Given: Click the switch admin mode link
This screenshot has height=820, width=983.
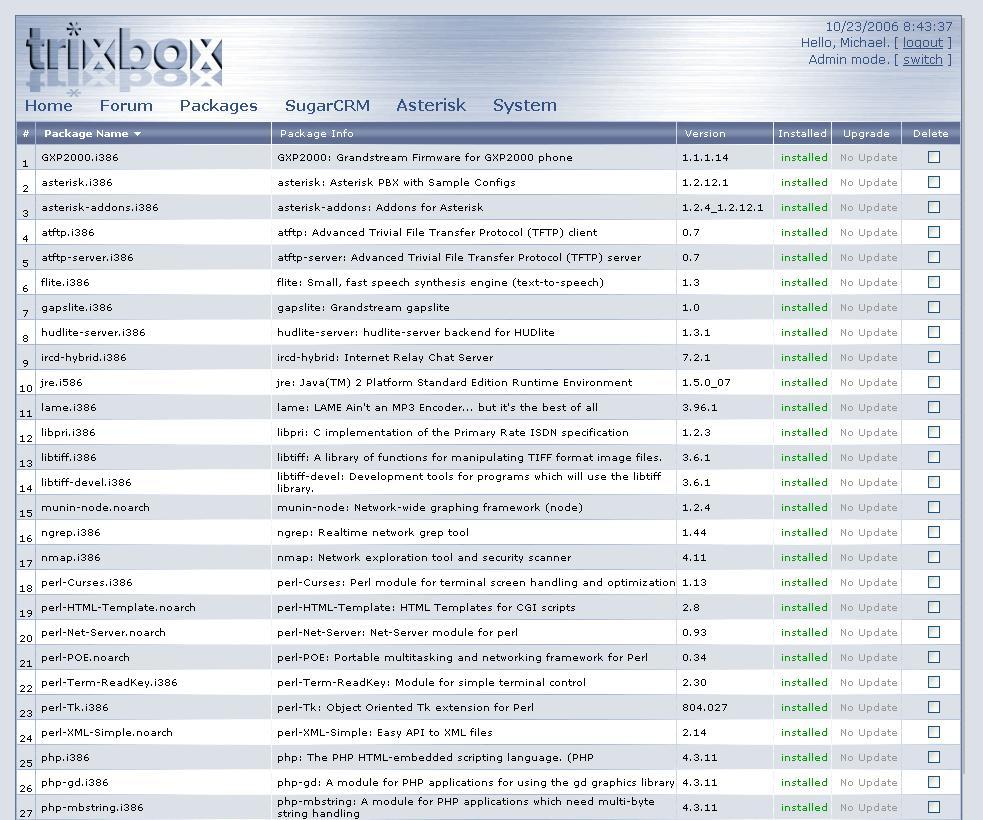Looking at the screenshot, I should tap(922, 60).
